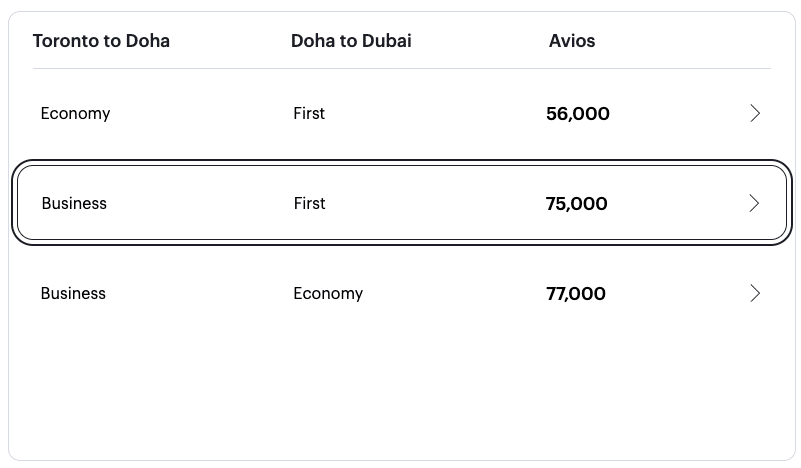Image resolution: width=801 pixels, height=468 pixels.
Task: Click Economy in the 77,000 Avios row
Action: 328,294
